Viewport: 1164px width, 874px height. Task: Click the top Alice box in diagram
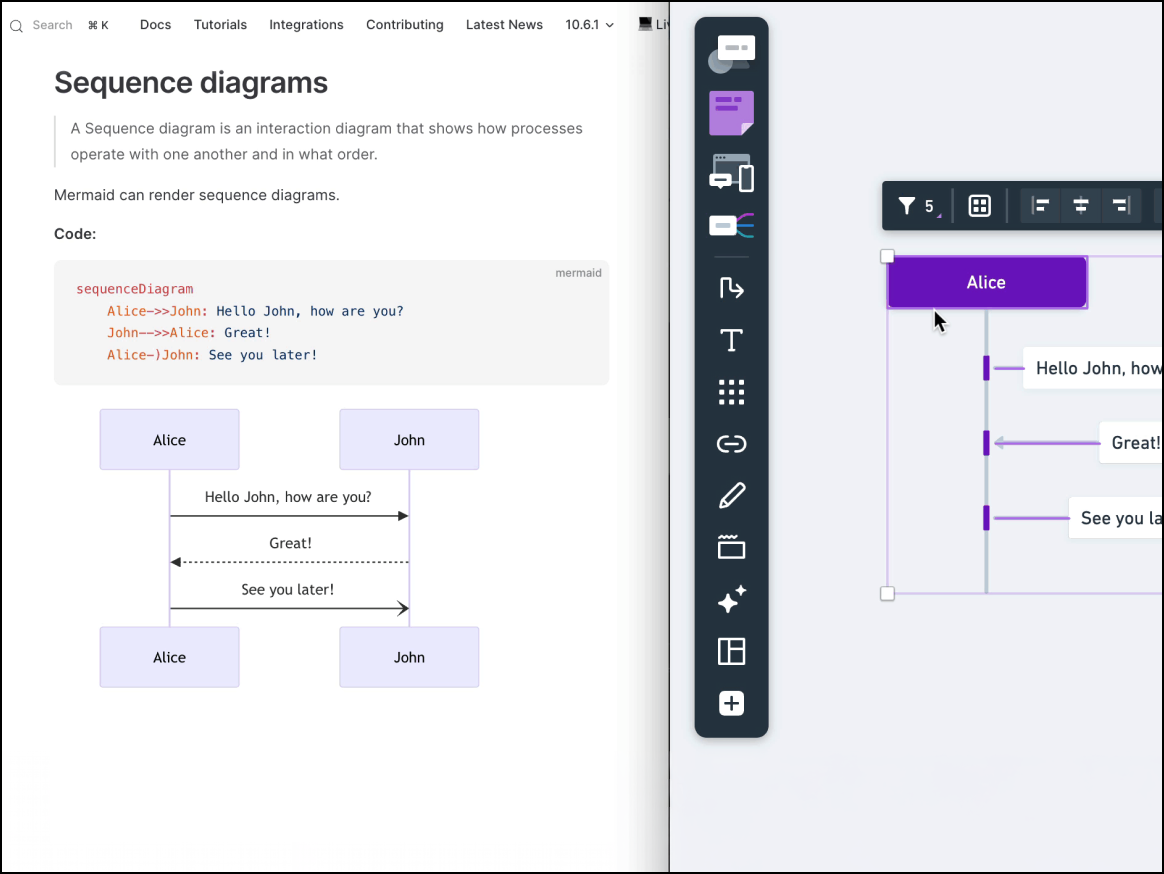pos(169,440)
